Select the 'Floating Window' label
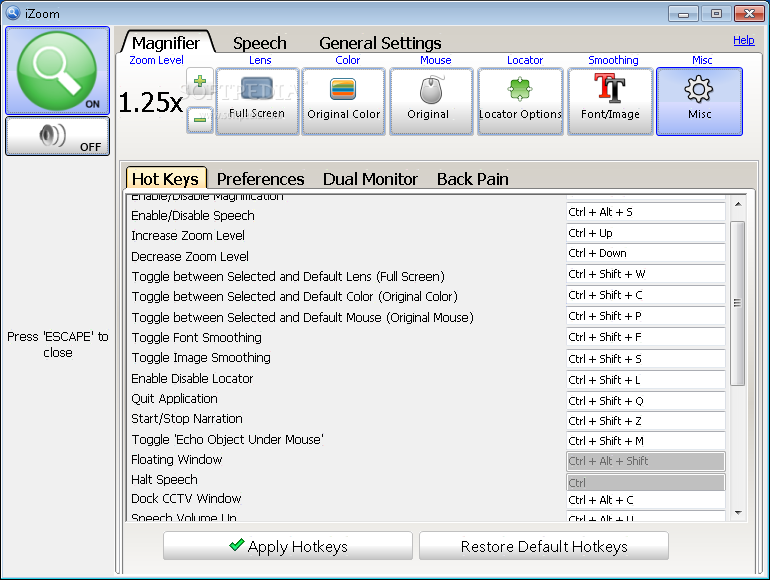770x580 pixels. click(177, 460)
